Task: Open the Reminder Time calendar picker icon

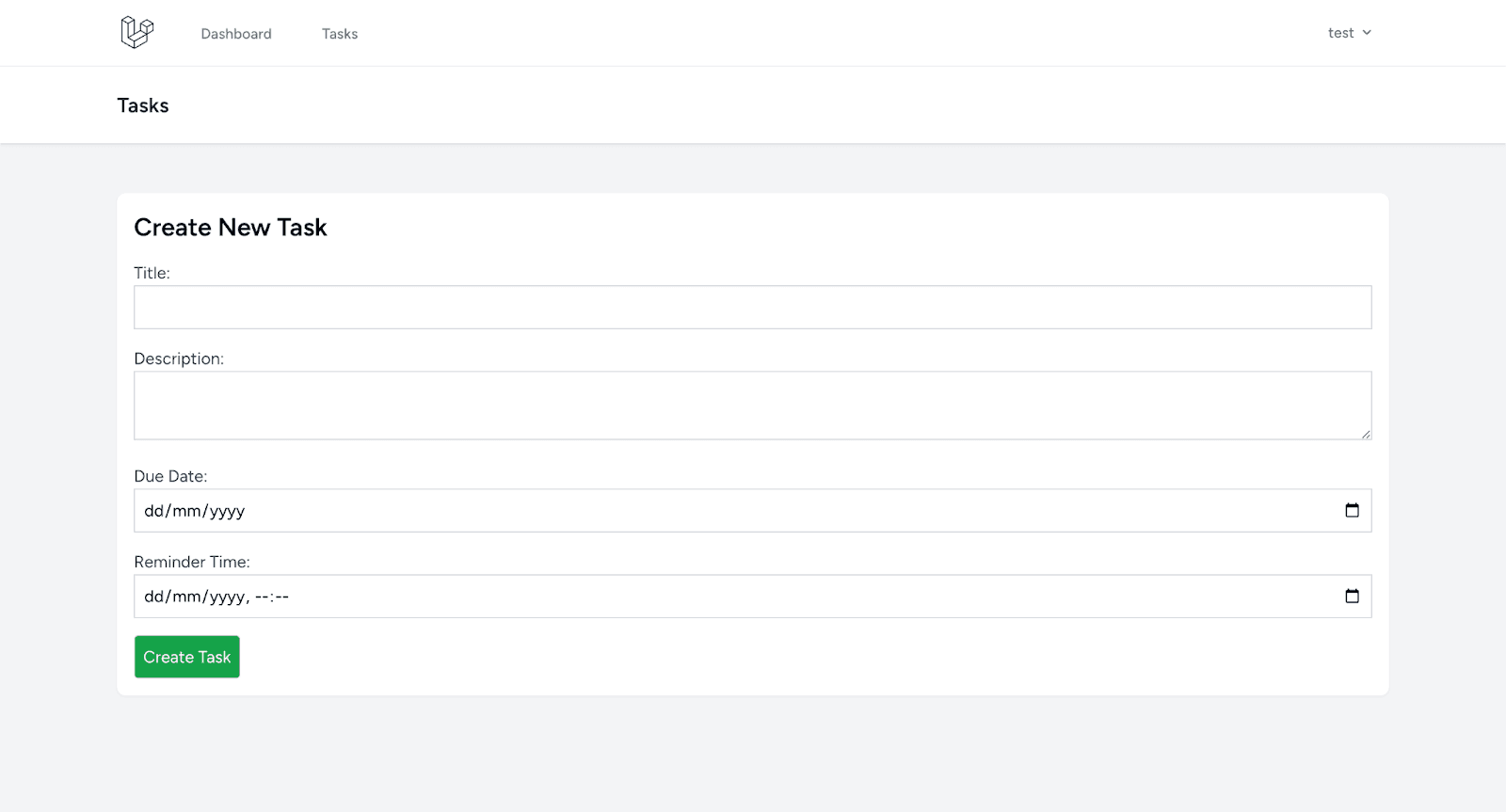Action: pos(1352,597)
